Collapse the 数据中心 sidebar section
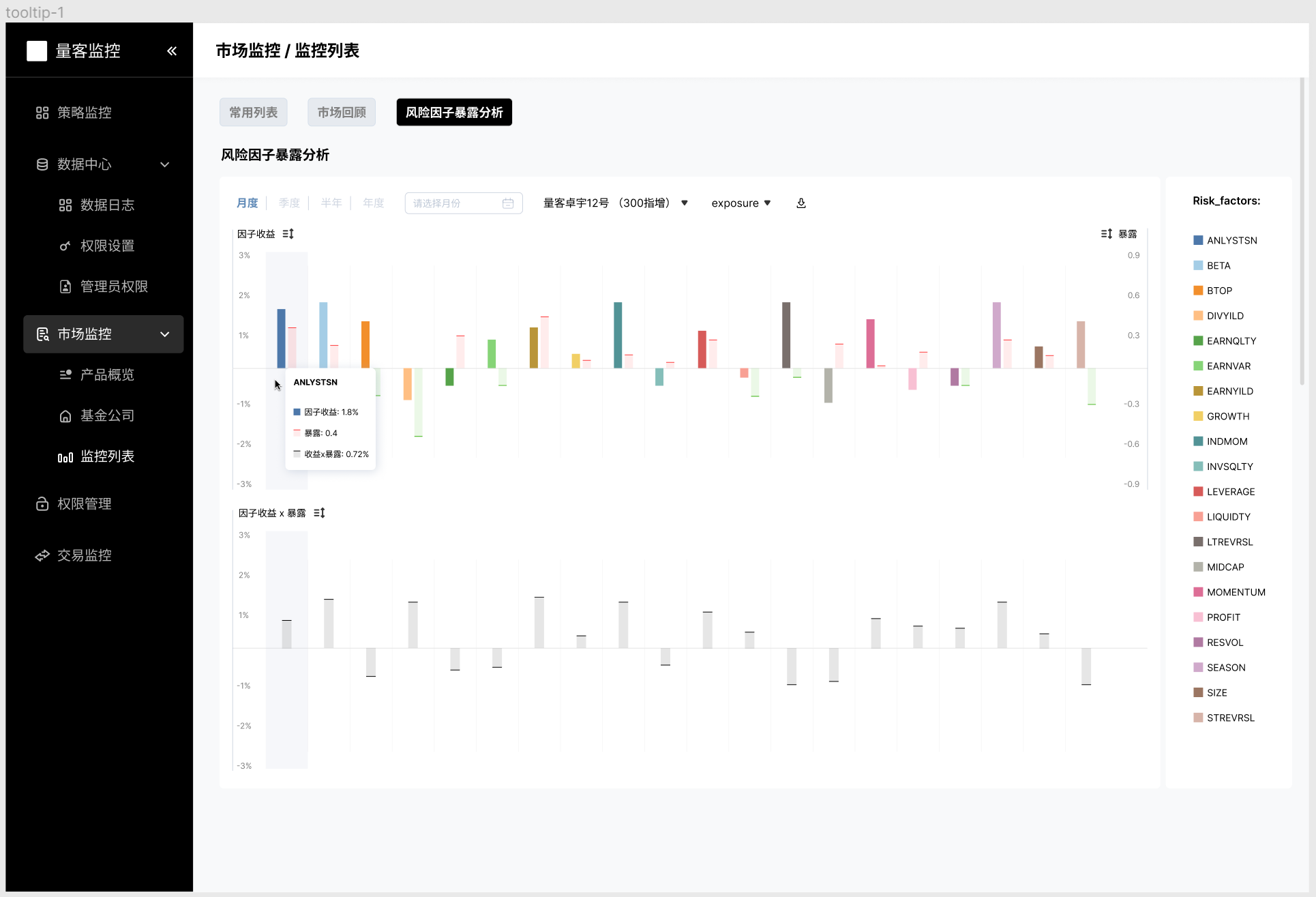 click(x=164, y=164)
